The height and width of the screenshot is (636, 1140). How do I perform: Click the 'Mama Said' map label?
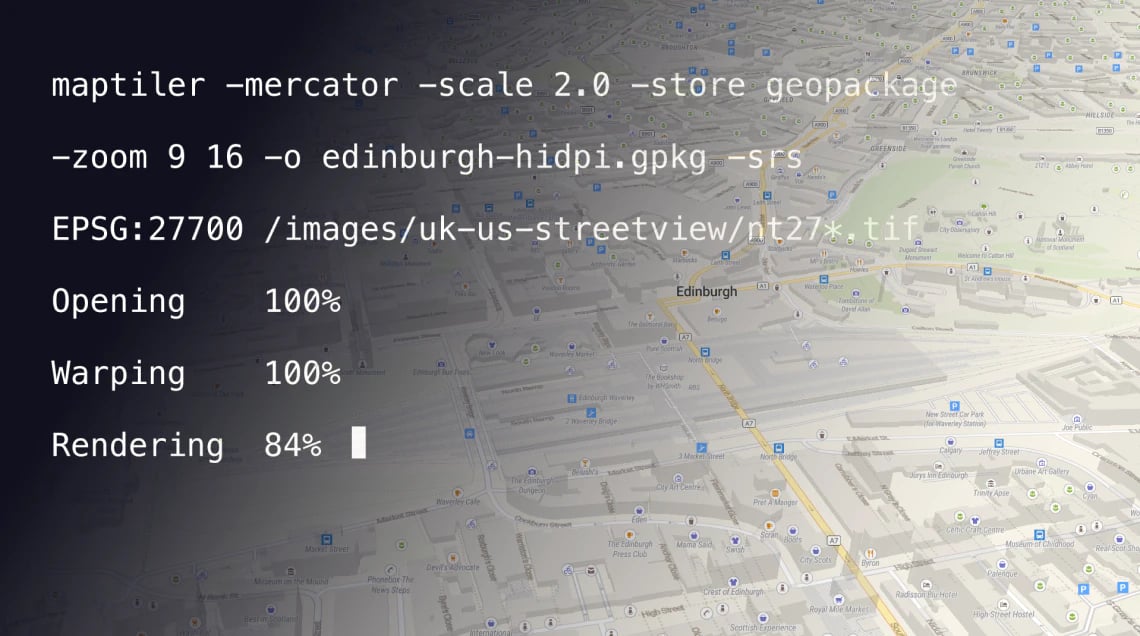click(x=694, y=544)
